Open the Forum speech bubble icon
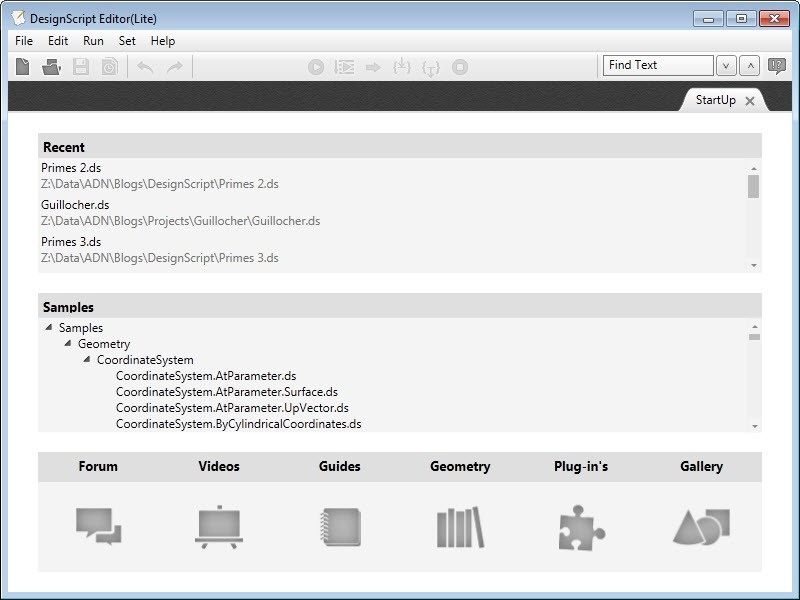This screenshot has width=800, height=600. [98, 526]
